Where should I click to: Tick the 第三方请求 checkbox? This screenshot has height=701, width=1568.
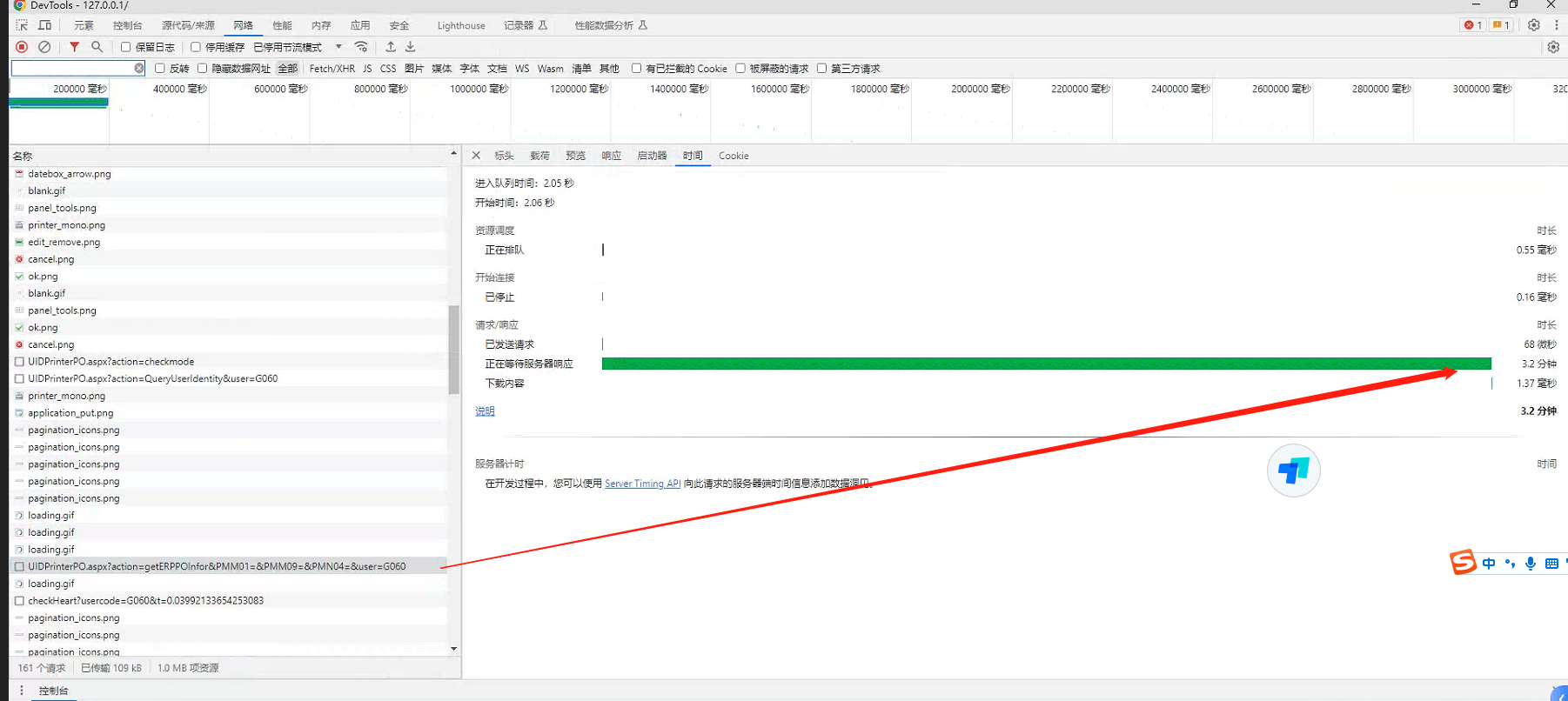point(821,68)
